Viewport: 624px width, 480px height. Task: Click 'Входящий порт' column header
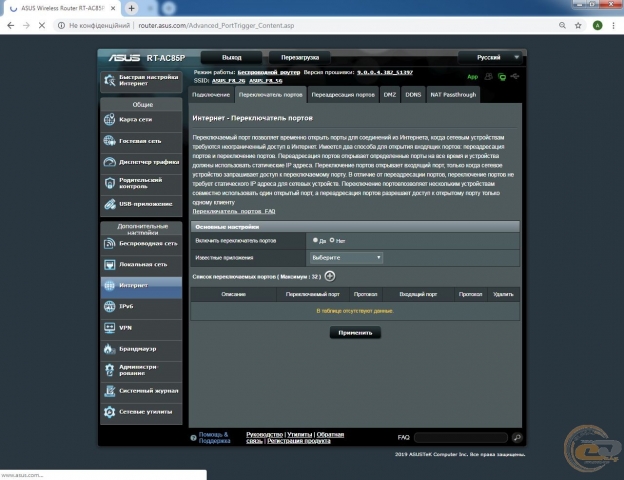pos(418,295)
